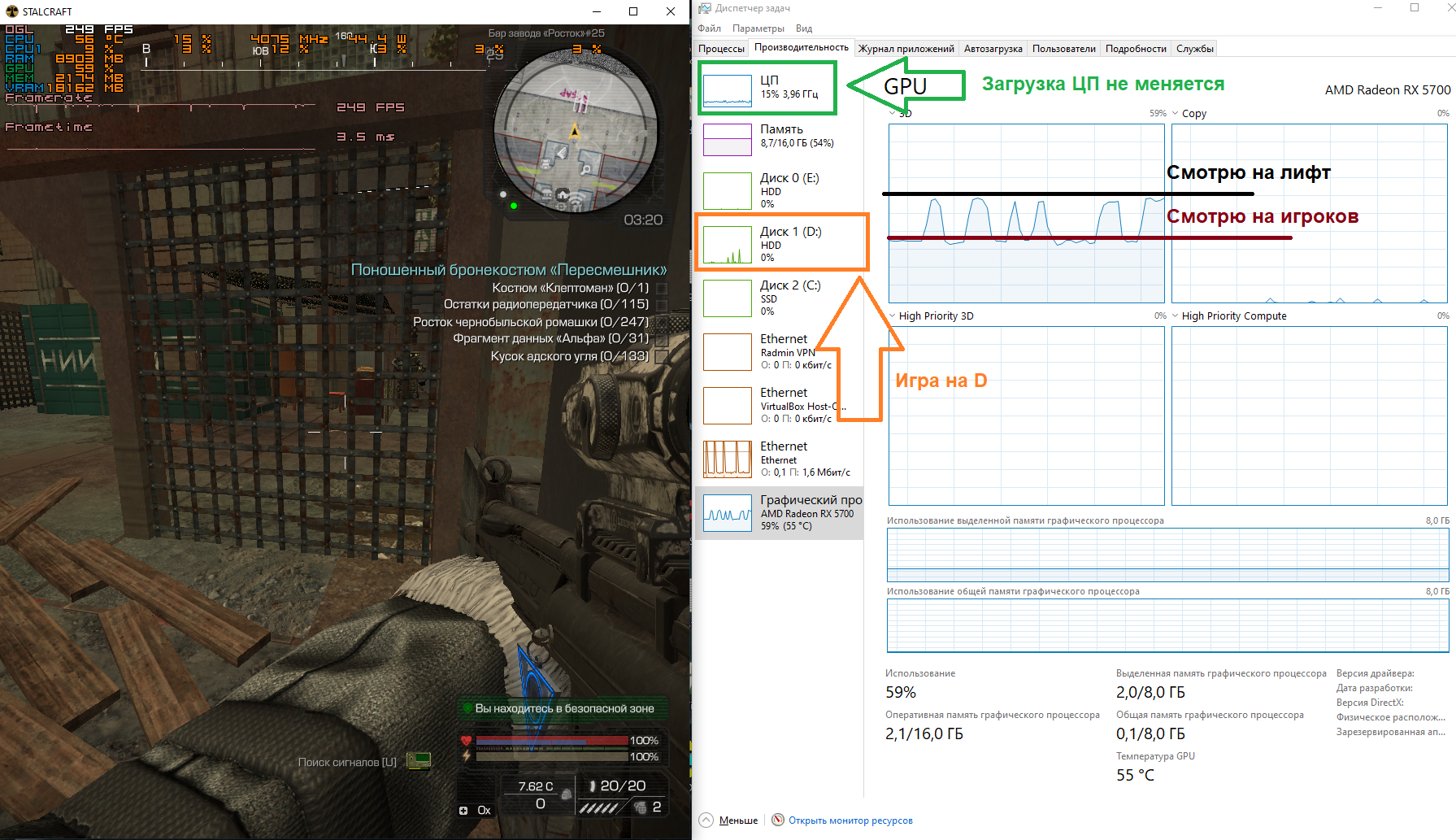This screenshot has width=1456, height=840.
Task: Select the Память performance item
Action: [x=779, y=139]
